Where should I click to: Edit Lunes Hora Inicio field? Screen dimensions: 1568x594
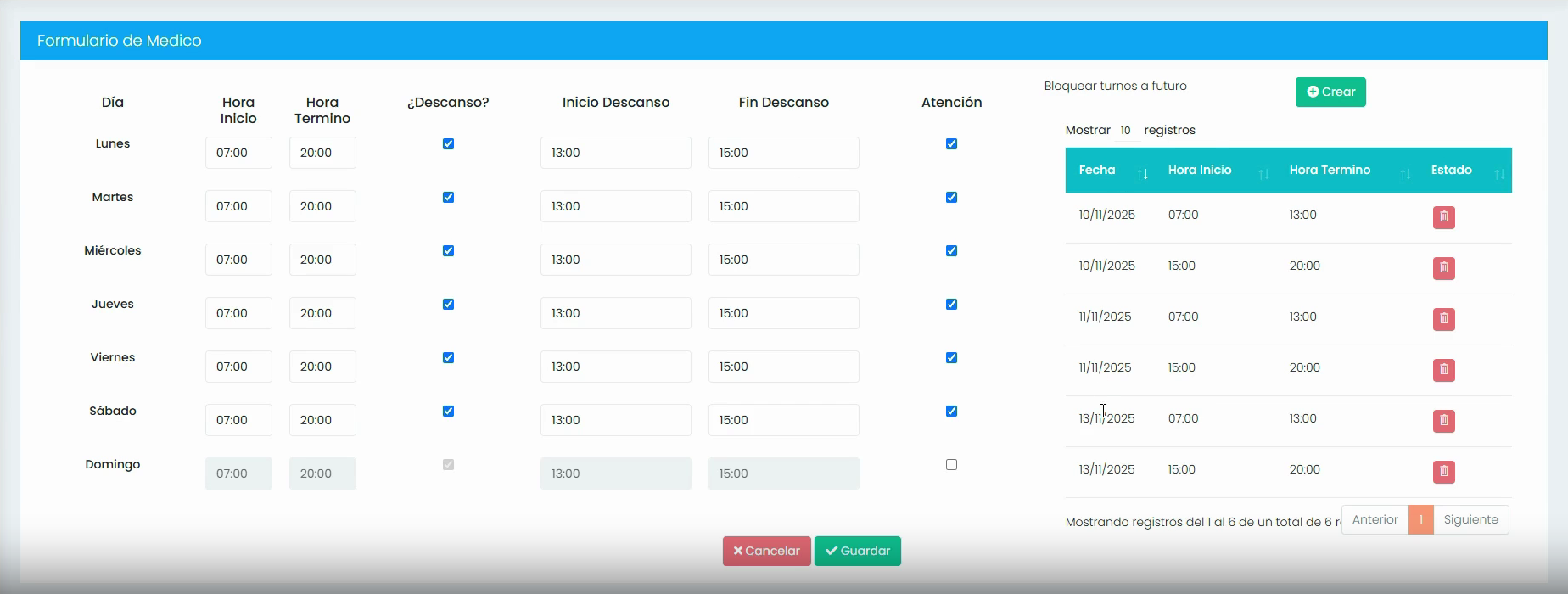tap(238, 153)
